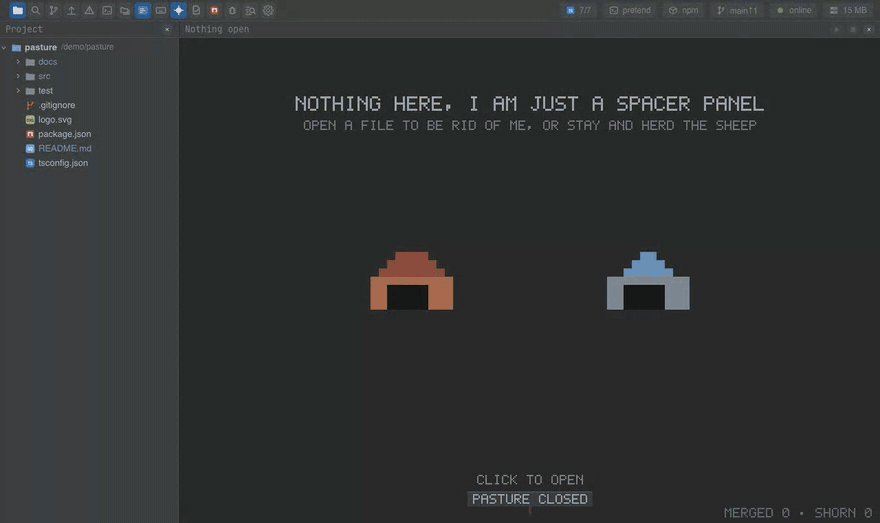Click the .gitignore git file icon
This screenshot has height=523, width=880.
(30, 105)
